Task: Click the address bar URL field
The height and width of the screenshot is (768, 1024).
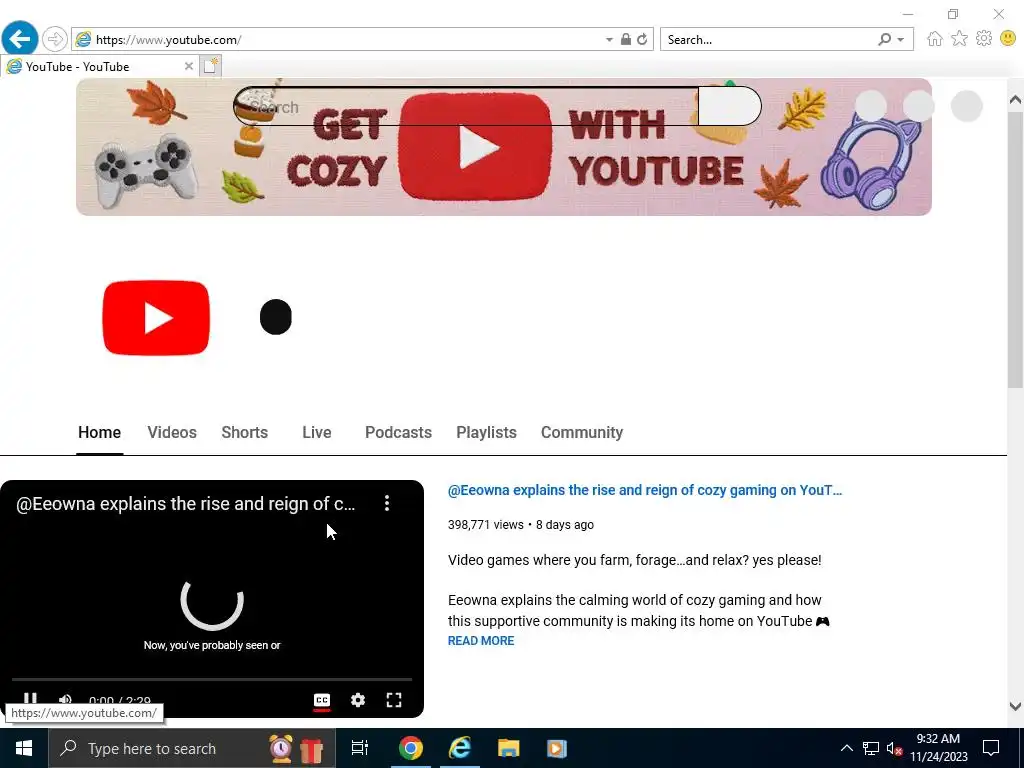Action: 346,39
